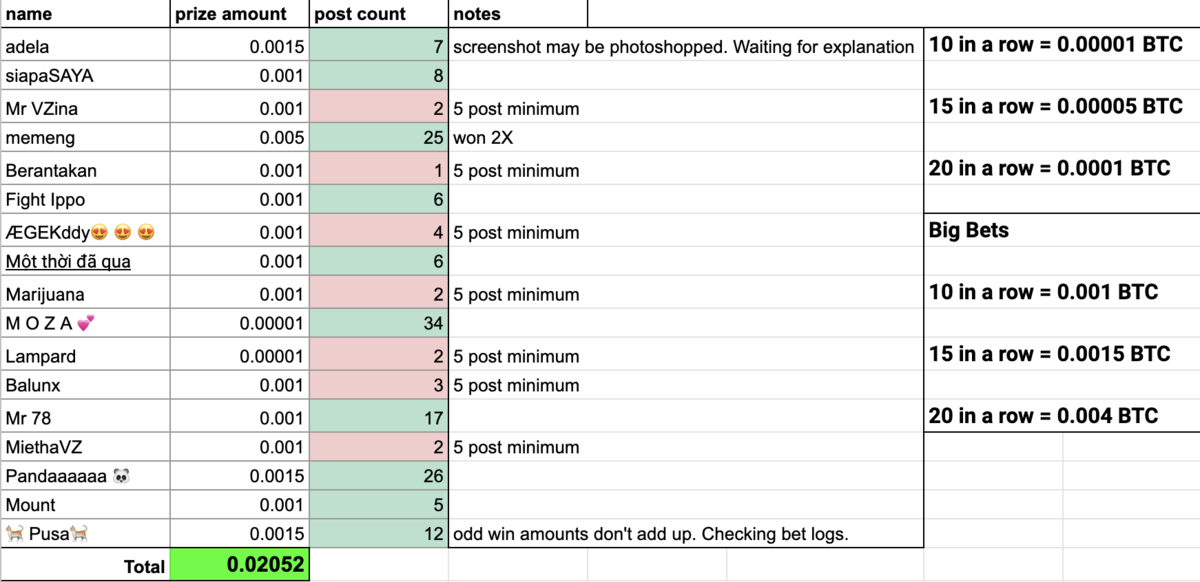Select the "prize amount" header cell

pos(240,14)
